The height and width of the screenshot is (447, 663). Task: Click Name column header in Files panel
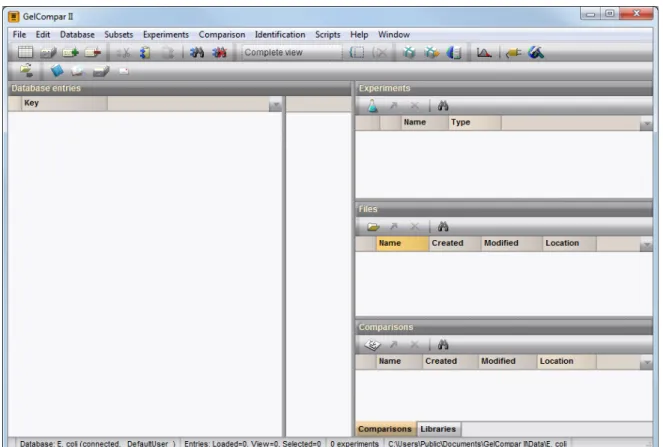[x=402, y=243]
